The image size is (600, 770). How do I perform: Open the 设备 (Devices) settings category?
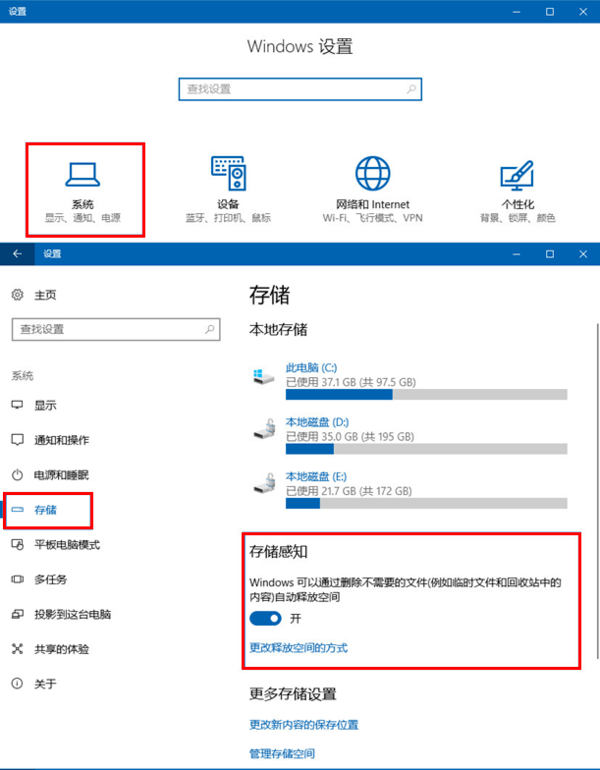(x=228, y=190)
